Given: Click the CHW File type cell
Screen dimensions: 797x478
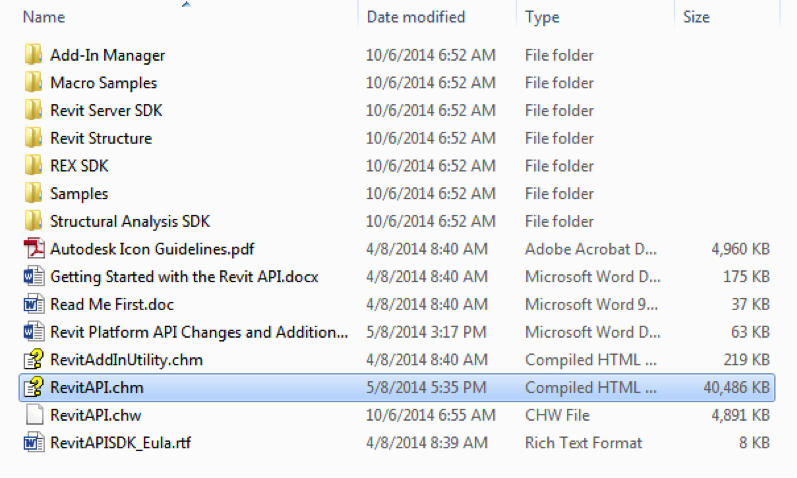Looking at the screenshot, I should click(557, 415).
